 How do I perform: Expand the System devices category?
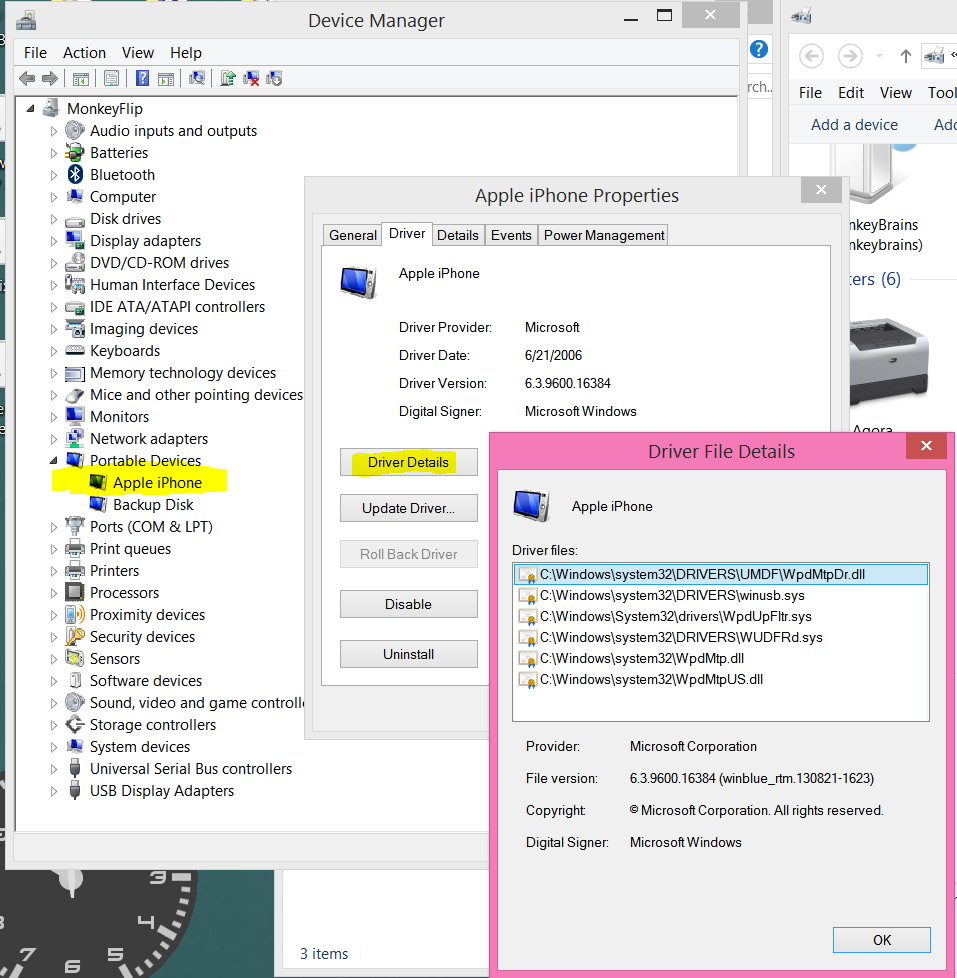[x=54, y=747]
